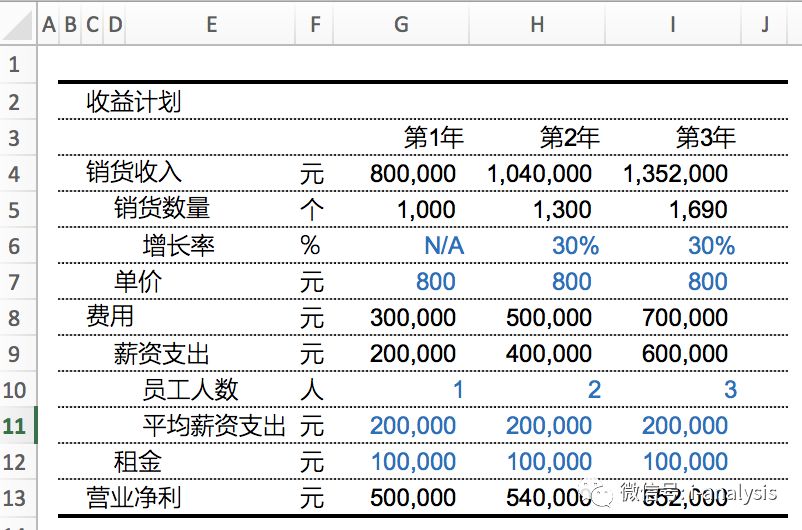Click the 第2年 header cell
Screen dimensions: 802x530
570,138
